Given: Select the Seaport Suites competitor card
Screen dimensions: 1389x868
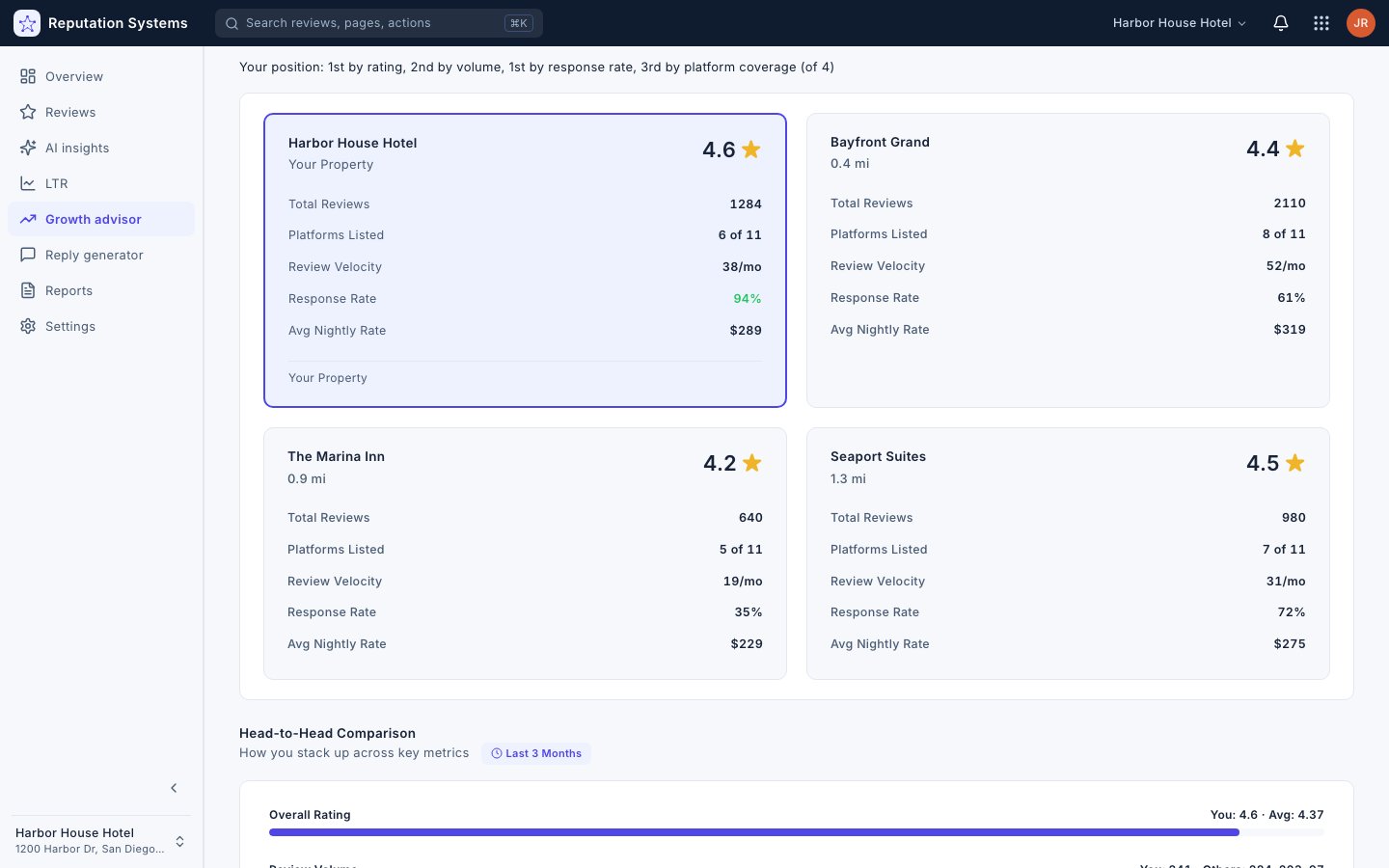Looking at the screenshot, I should pos(1068,554).
